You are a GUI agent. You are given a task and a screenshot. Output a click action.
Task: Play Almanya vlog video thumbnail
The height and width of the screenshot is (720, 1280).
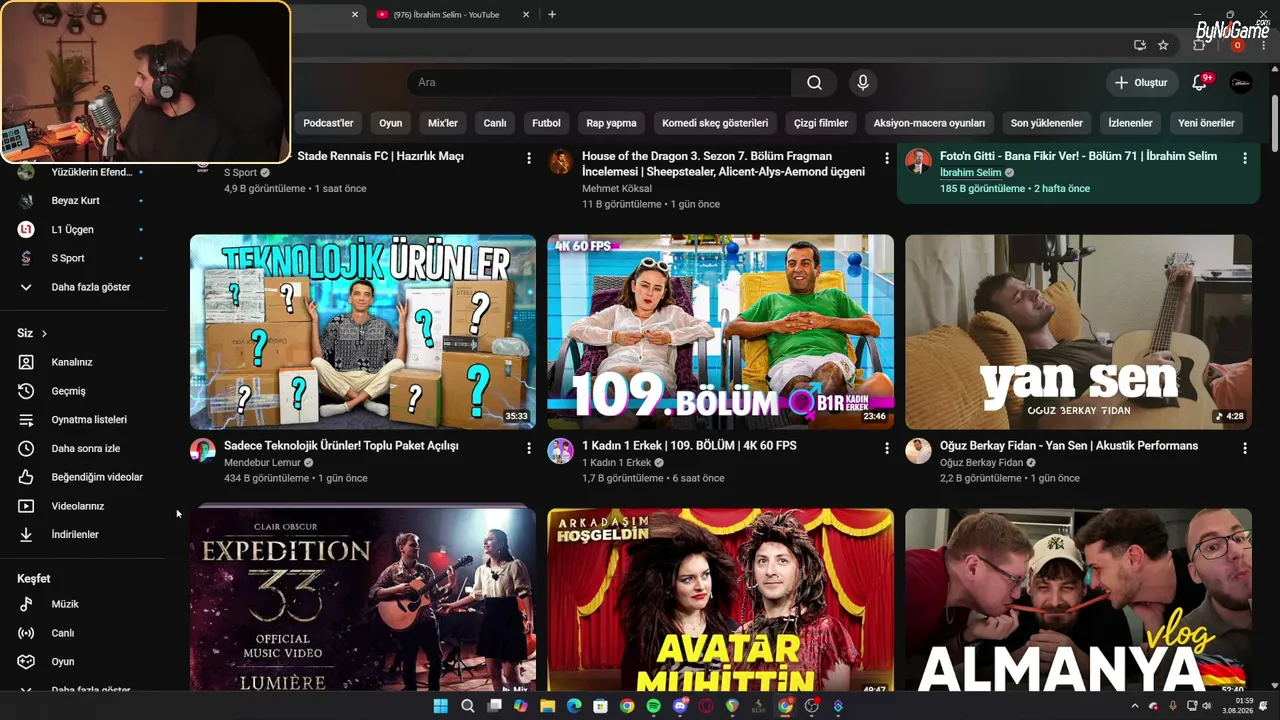click(x=1078, y=599)
